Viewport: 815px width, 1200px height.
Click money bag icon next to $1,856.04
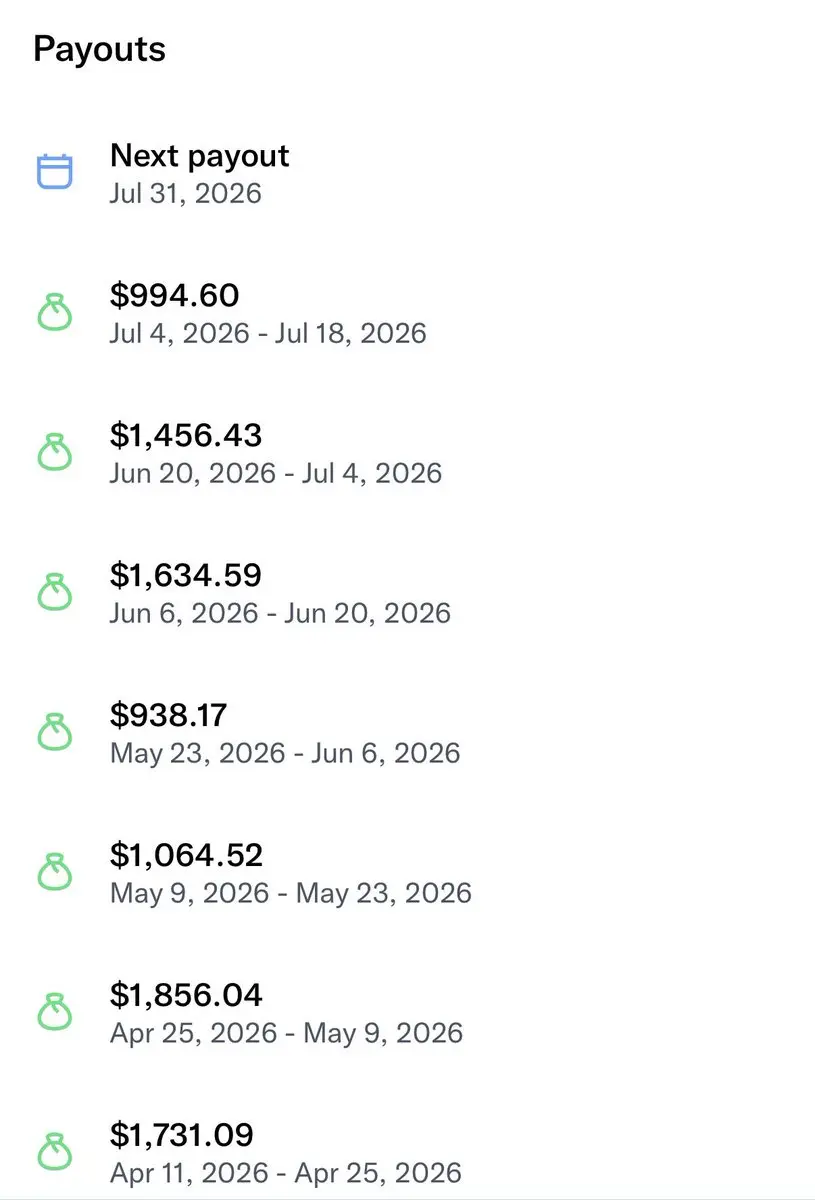[x=55, y=1012]
